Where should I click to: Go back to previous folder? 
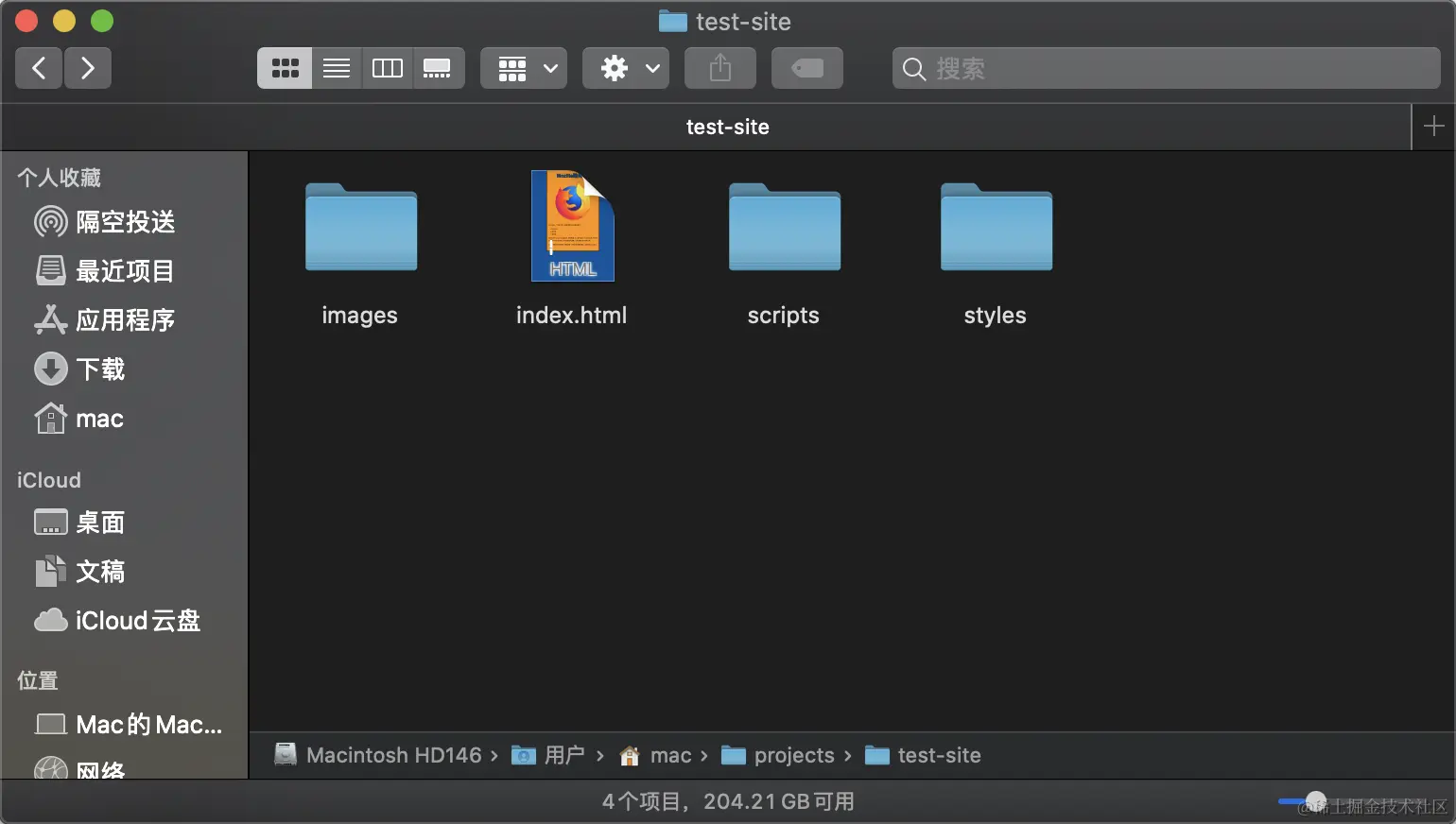pyautogui.click(x=40, y=68)
